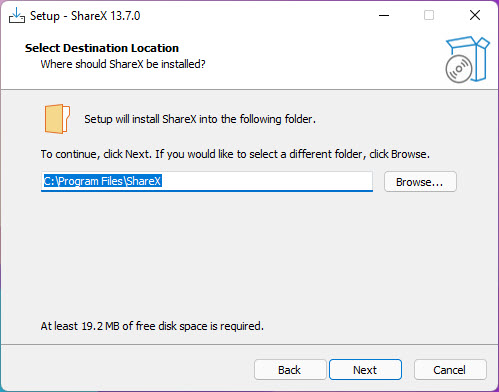
Task: Click the Select Destination Location heading
Action: coord(102,48)
